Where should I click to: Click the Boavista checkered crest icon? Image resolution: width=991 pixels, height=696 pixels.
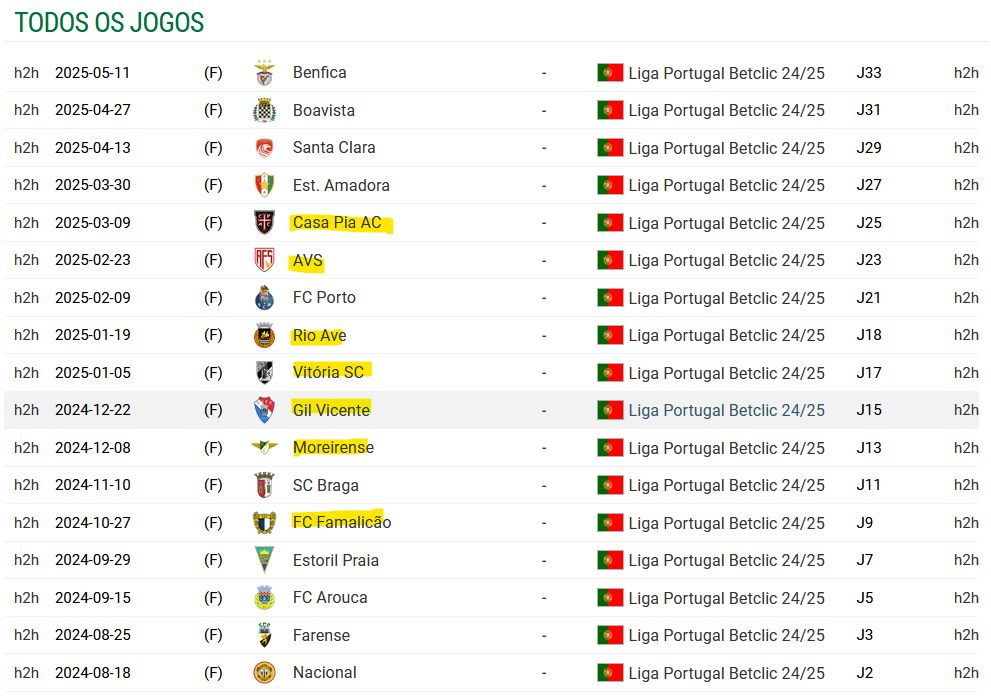point(264,111)
